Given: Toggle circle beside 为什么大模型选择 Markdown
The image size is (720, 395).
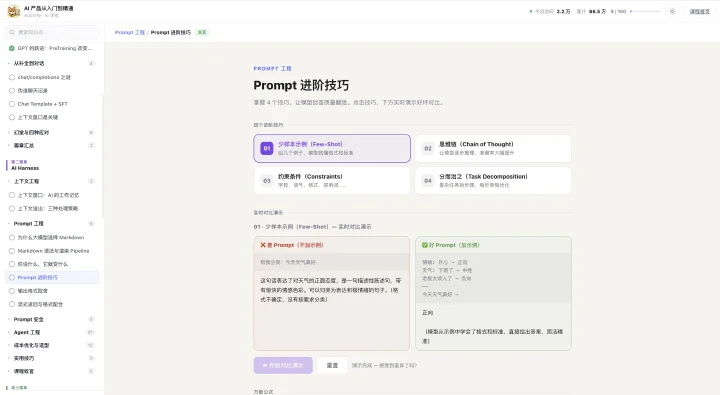Looking at the screenshot, I should pyautogui.click(x=12, y=237).
